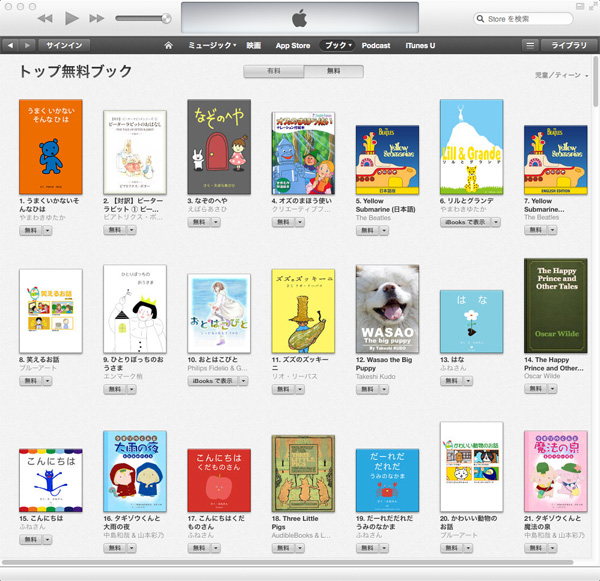Switch to App Store tab
The image size is (600, 581).
[293, 45]
